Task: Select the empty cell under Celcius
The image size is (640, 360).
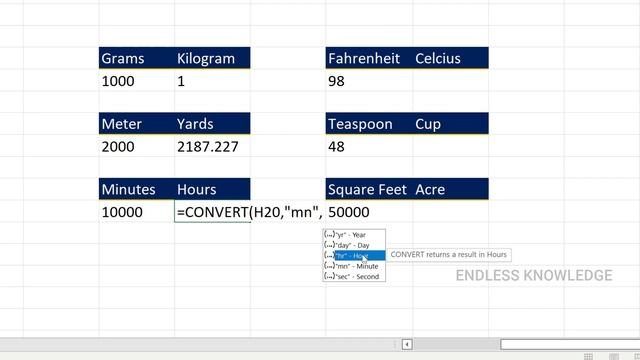Action: point(451,80)
